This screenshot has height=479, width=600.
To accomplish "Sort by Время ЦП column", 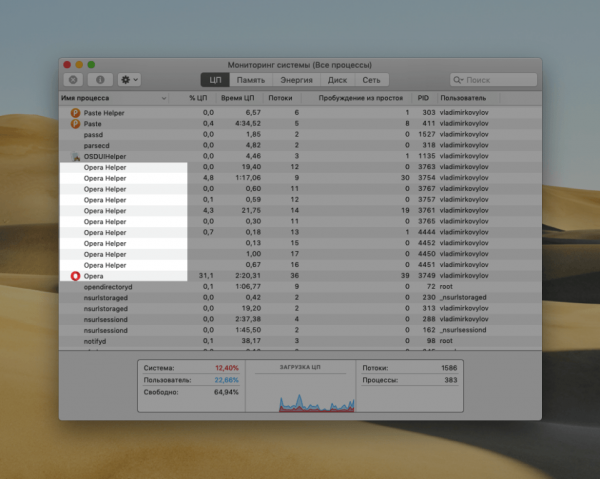I will 238,98.
